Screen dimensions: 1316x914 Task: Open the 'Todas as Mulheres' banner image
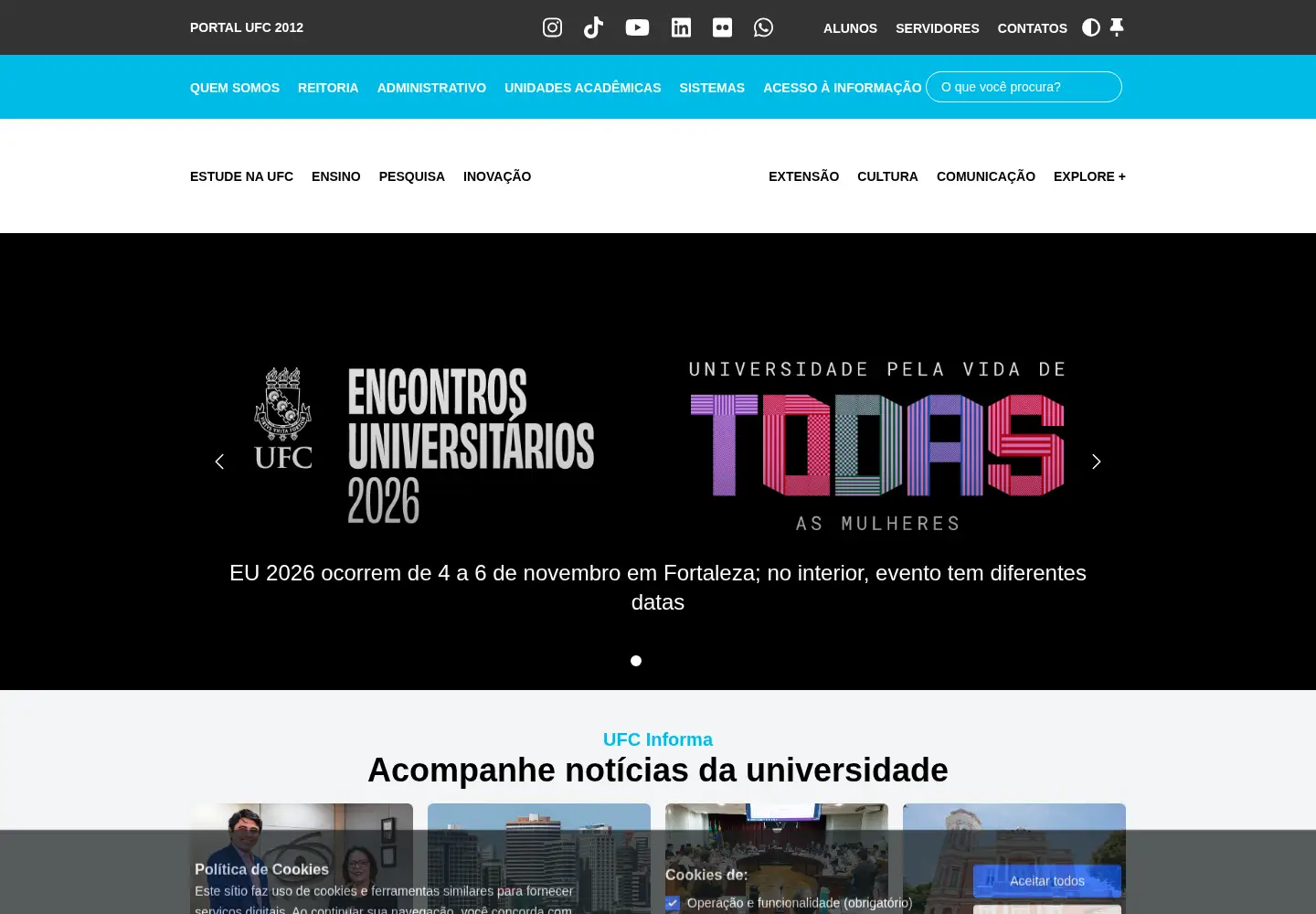pos(877,445)
